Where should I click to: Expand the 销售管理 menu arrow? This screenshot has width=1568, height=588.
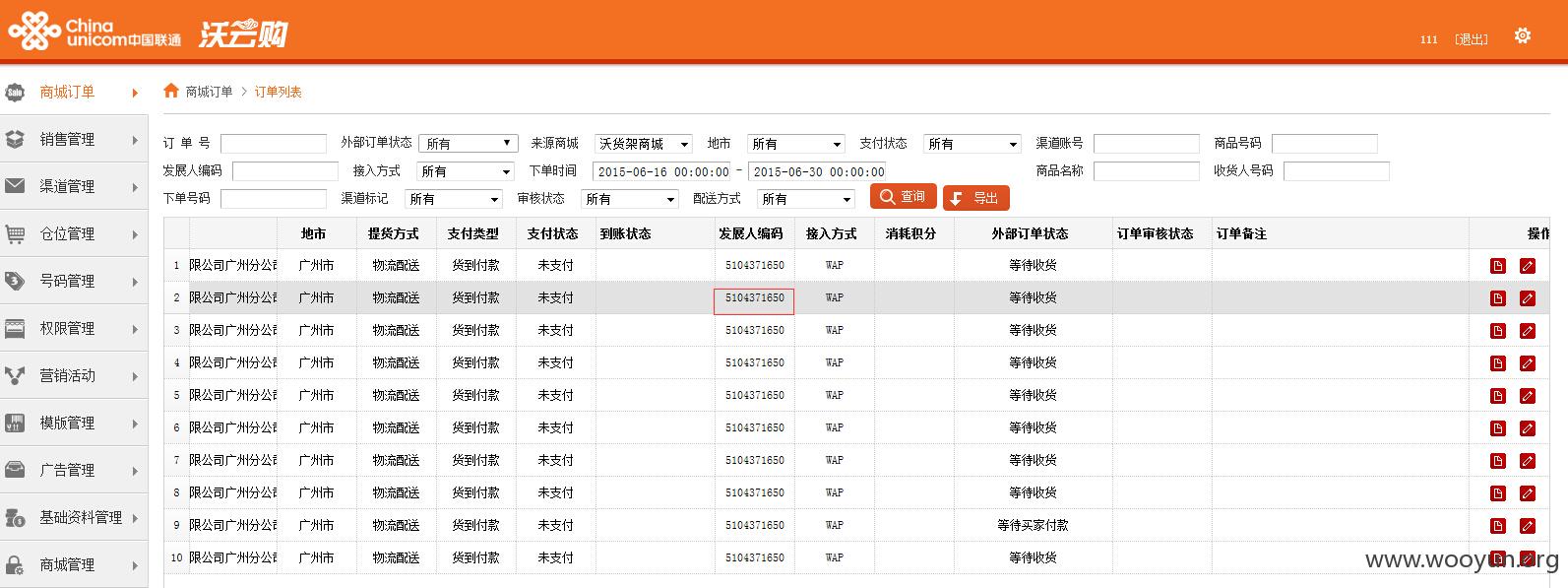point(135,140)
